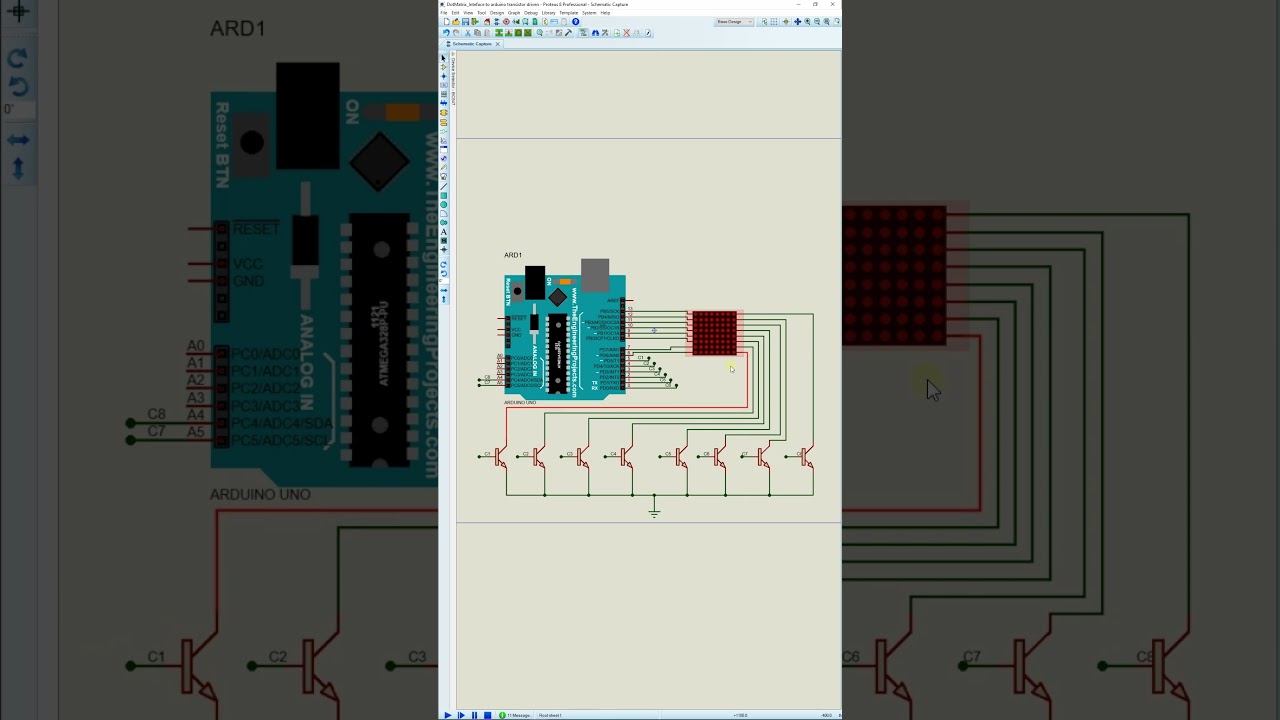Click the Zoom Out magnifier icon

(817, 21)
